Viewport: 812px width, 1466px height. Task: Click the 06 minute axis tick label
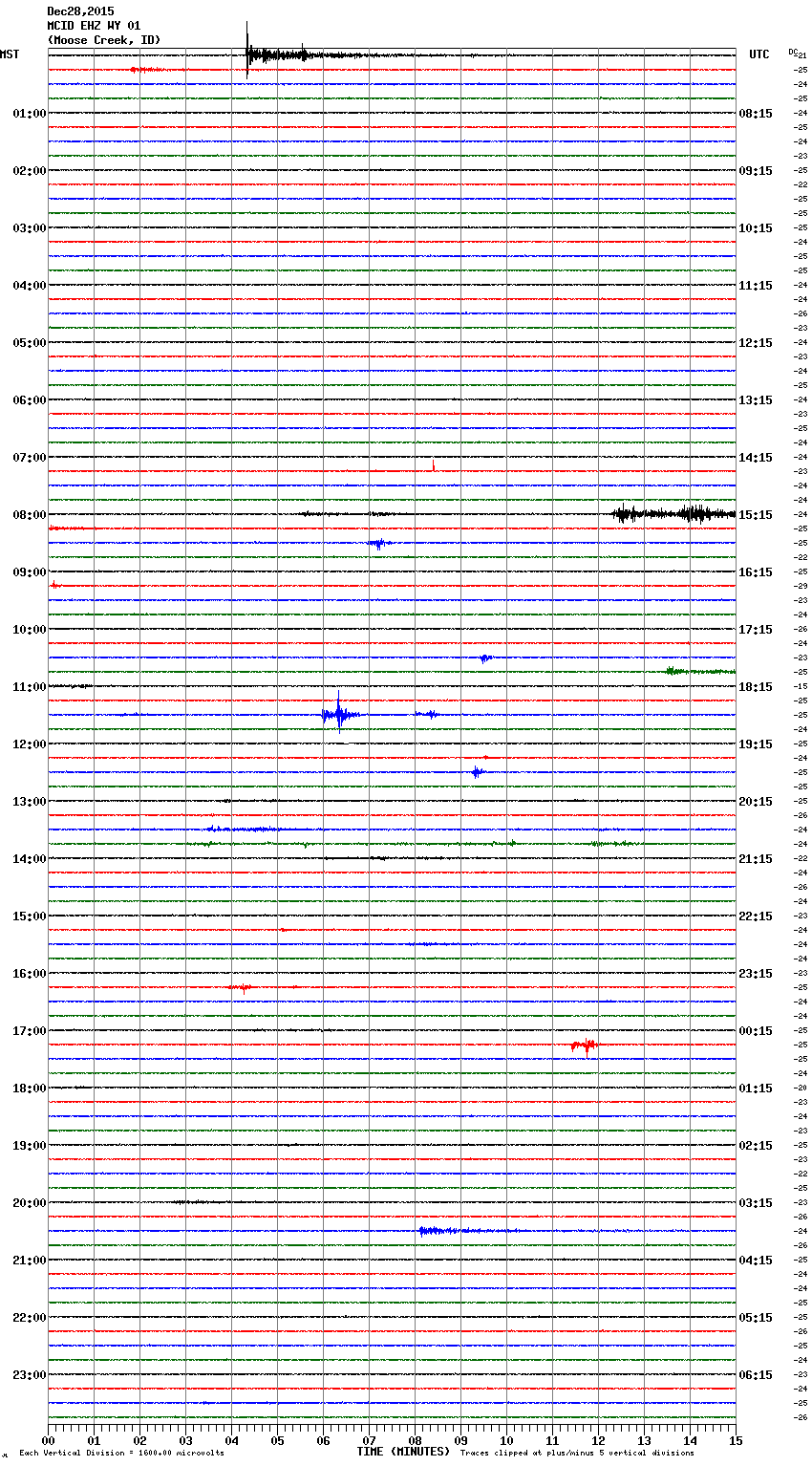click(x=323, y=1439)
